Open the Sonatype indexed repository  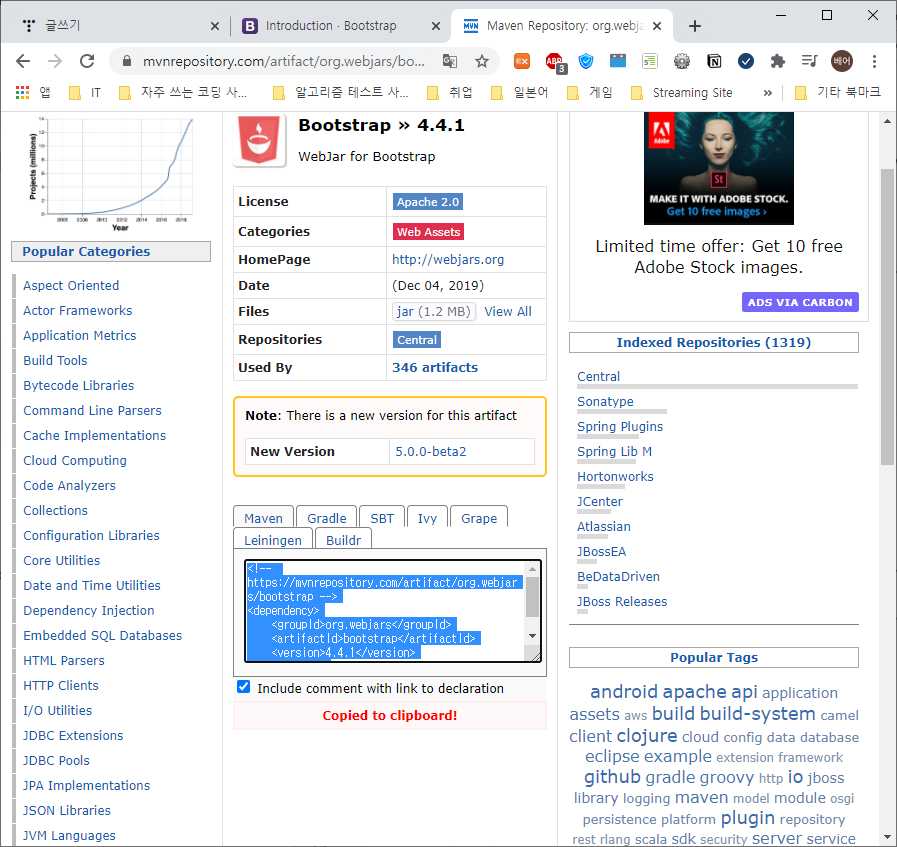pos(605,401)
